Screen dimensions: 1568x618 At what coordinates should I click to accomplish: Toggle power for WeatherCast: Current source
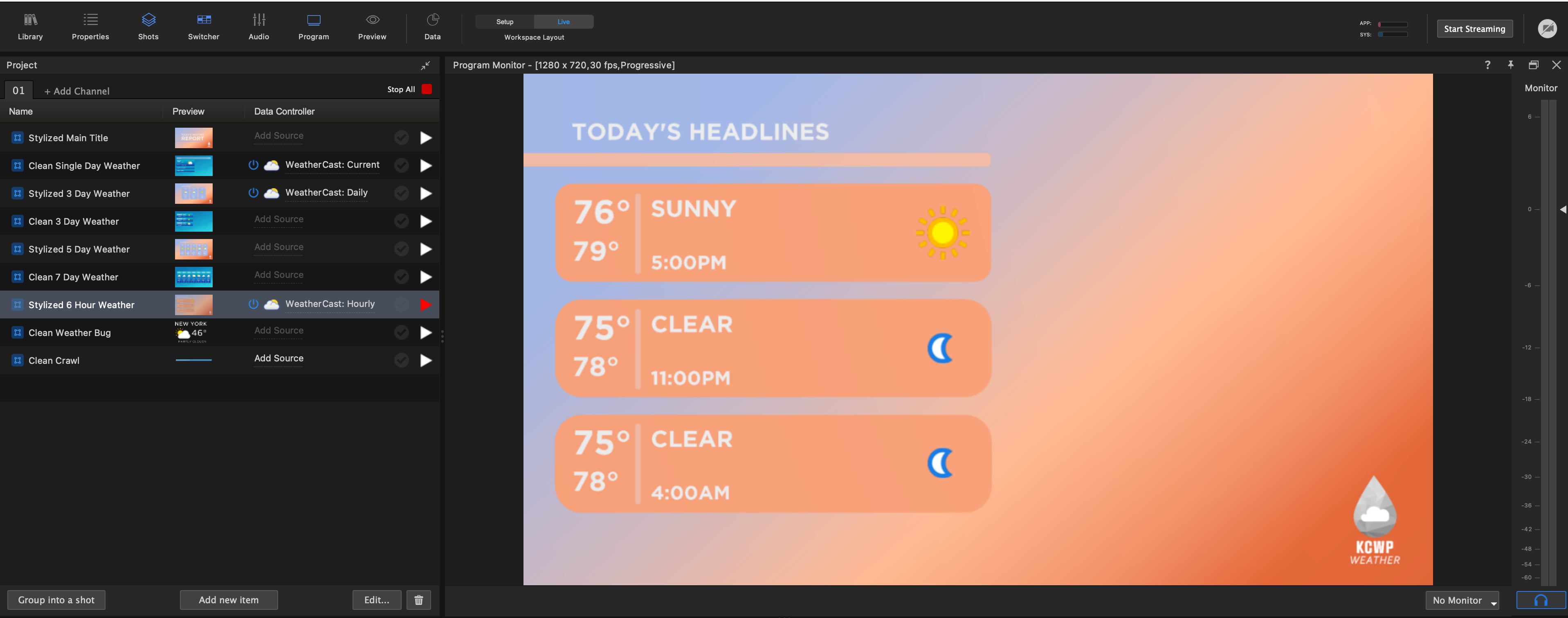pos(253,165)
